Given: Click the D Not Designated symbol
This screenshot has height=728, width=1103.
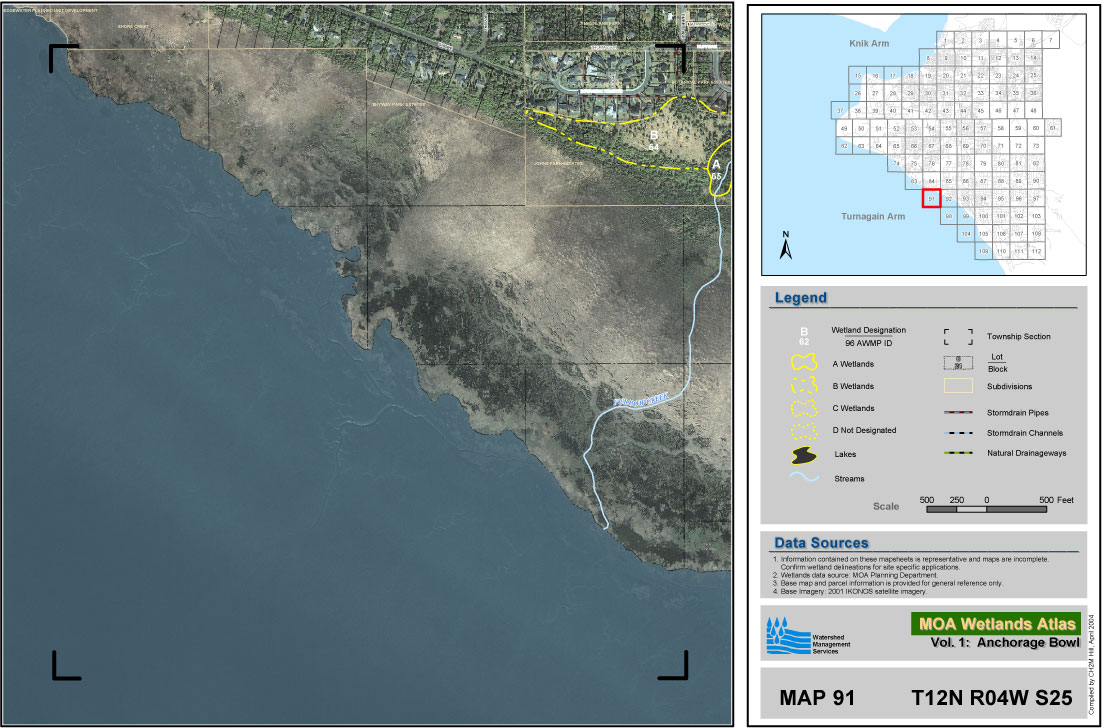Looking at the screenshot, I should pos(804,431).
